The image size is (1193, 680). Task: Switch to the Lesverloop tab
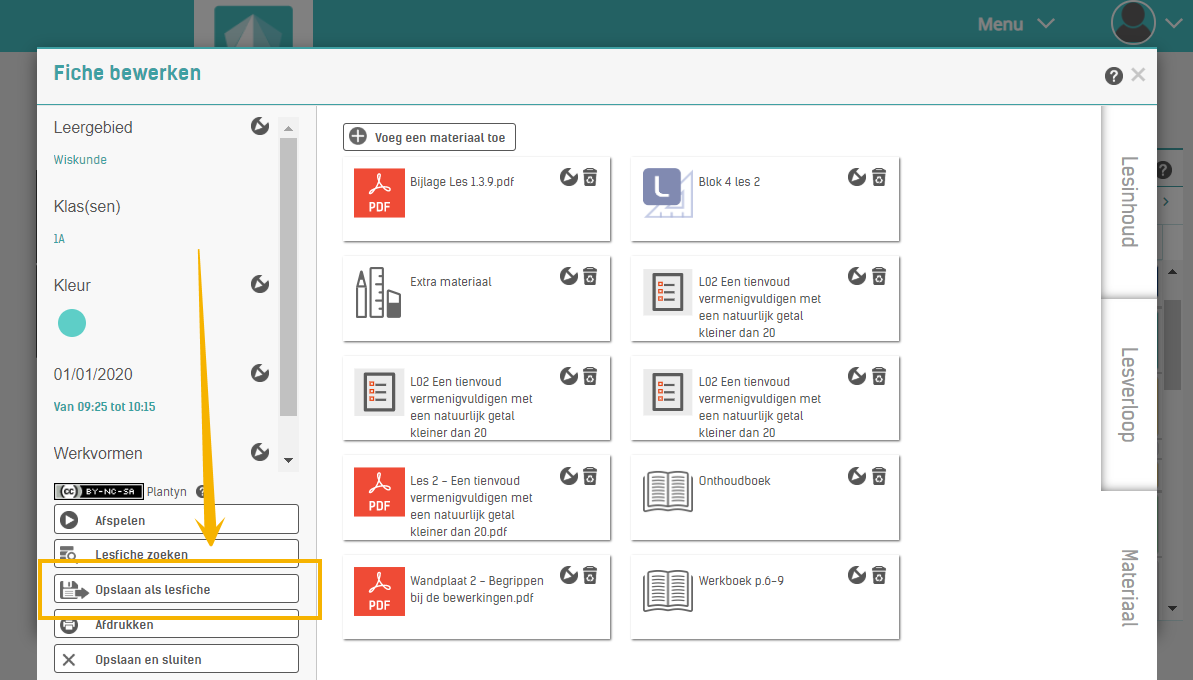[x=1129, y=394]
